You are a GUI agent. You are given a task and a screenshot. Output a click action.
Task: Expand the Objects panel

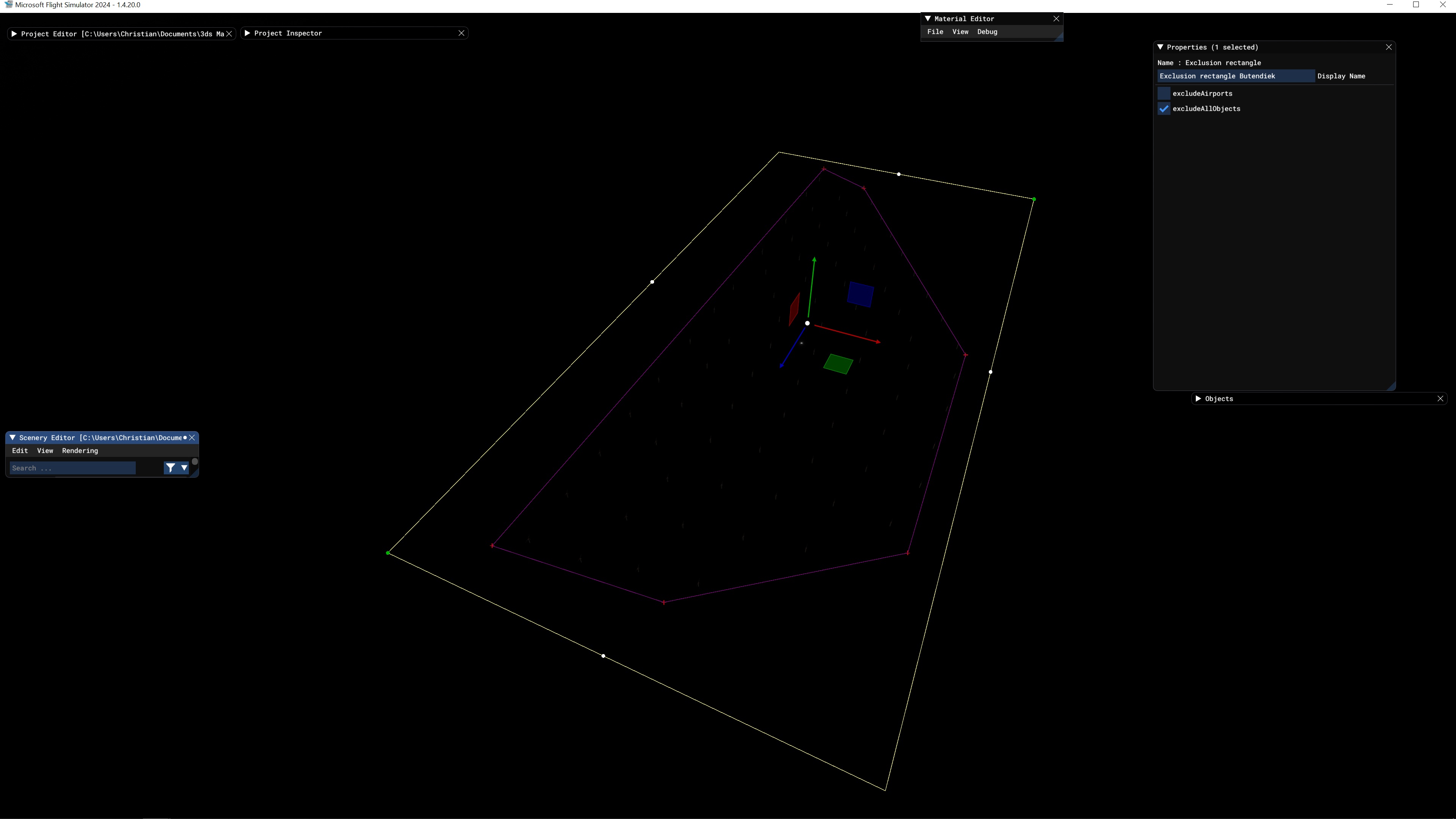1198,399
